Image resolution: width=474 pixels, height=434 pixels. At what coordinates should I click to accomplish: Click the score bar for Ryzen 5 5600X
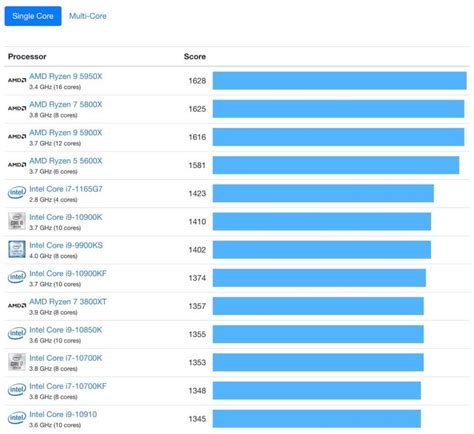click(336, 165)
